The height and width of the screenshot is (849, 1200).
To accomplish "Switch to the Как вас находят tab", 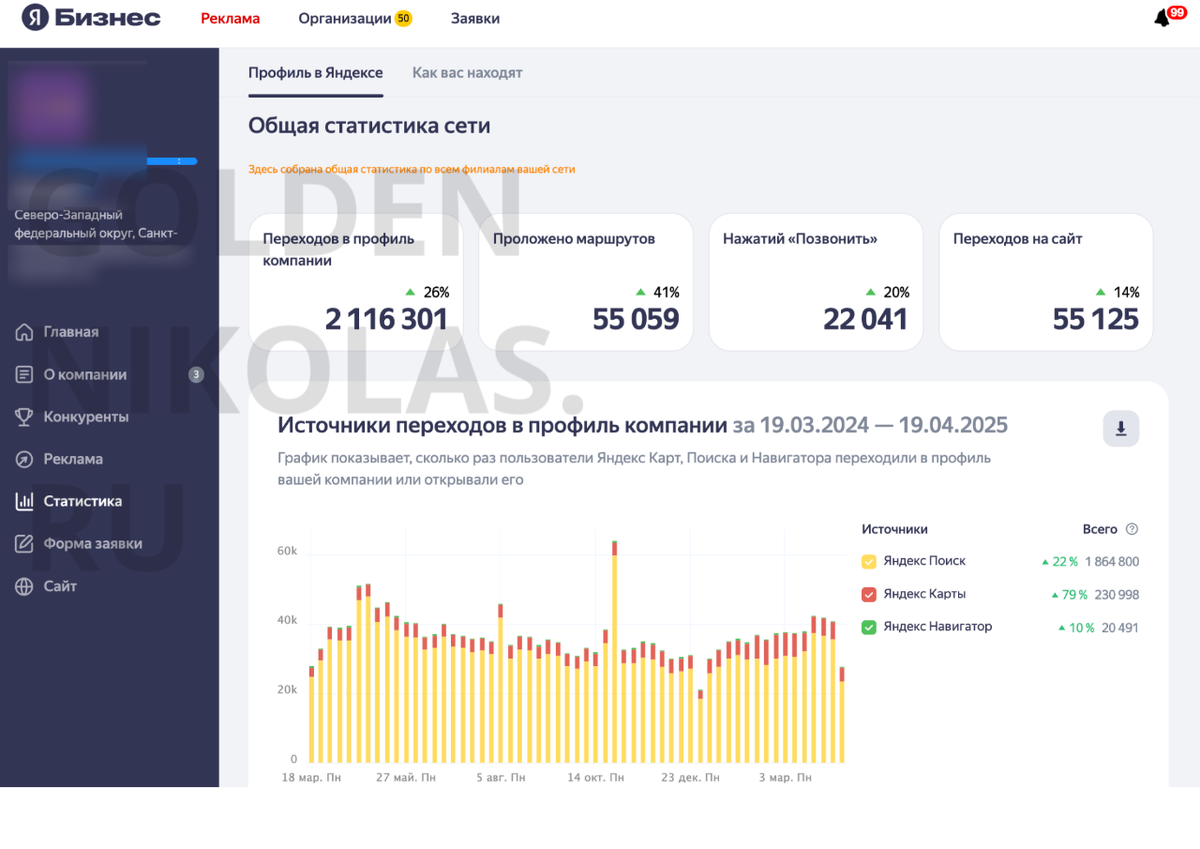I will 467,73.
